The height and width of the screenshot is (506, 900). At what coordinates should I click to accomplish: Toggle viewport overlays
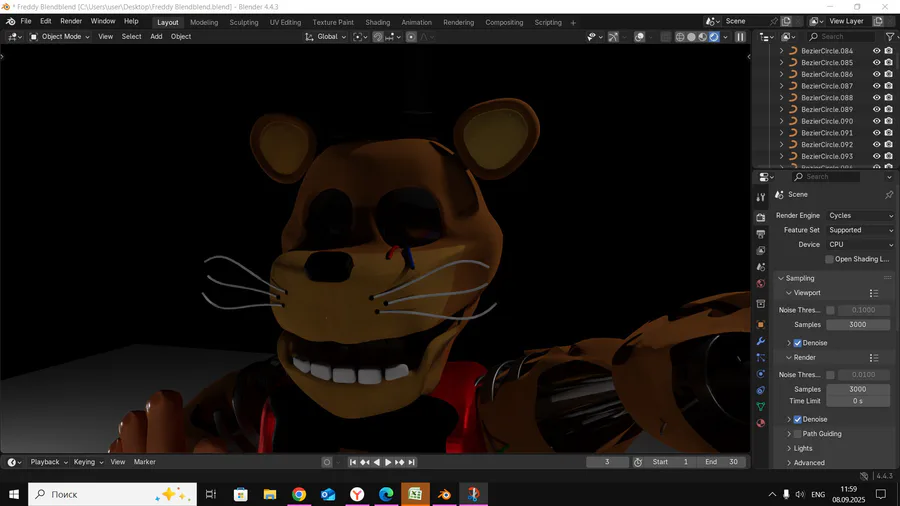[x=639, y=37]
